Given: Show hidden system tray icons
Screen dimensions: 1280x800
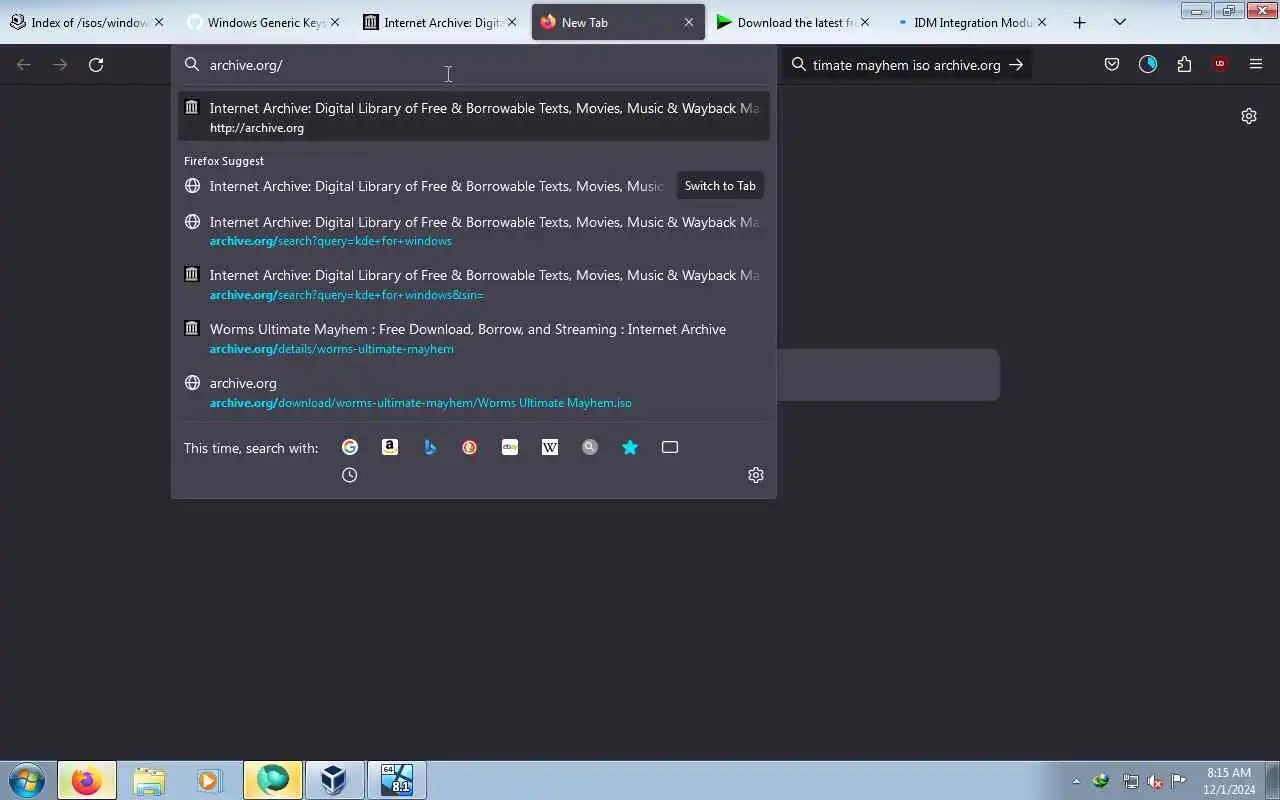Looking at the screenshot, I should (x=1076, y=781).
